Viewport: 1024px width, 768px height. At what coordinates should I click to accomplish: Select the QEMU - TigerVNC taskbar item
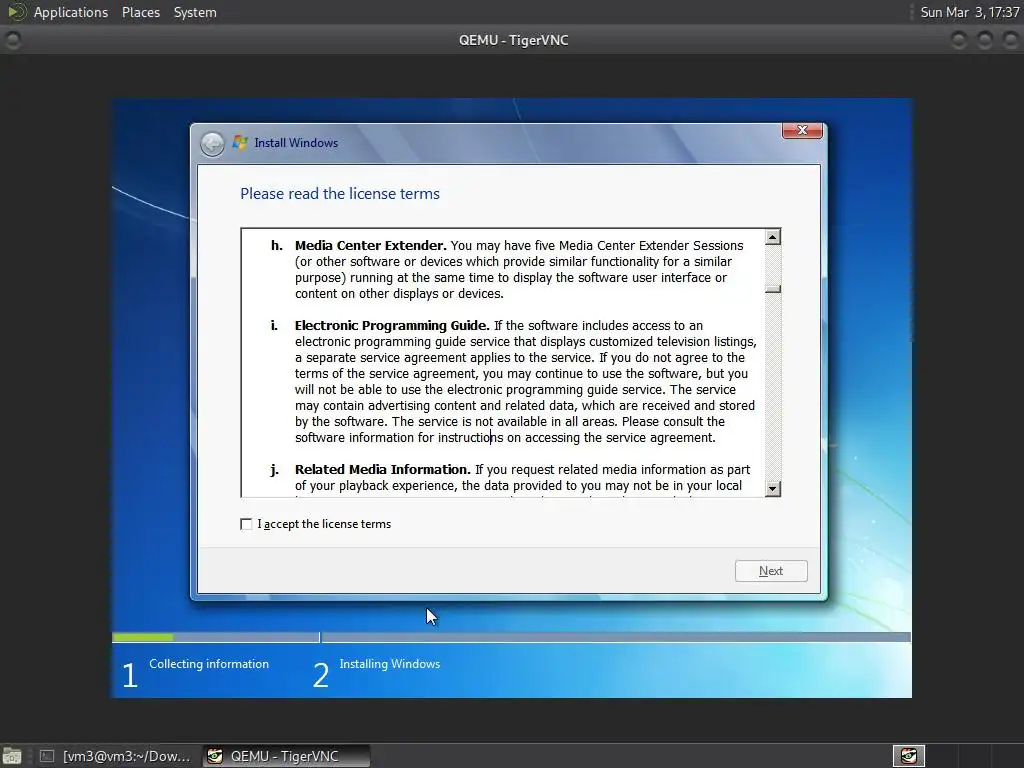click(286, 756)
